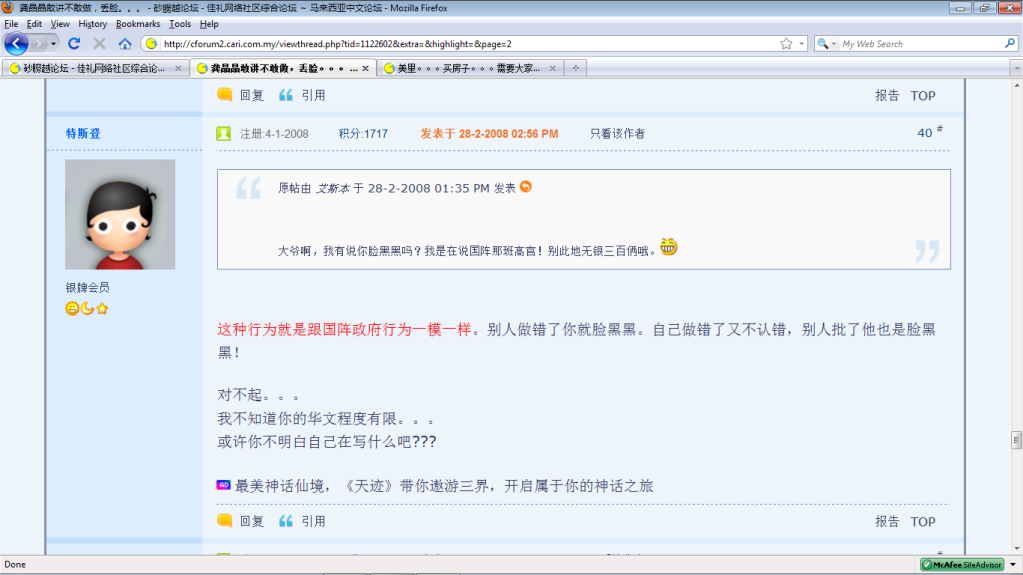Click the Stop loading X icon
This screenshot has width=1023, height=575.
pyautogui.click(x=99, y=44)
